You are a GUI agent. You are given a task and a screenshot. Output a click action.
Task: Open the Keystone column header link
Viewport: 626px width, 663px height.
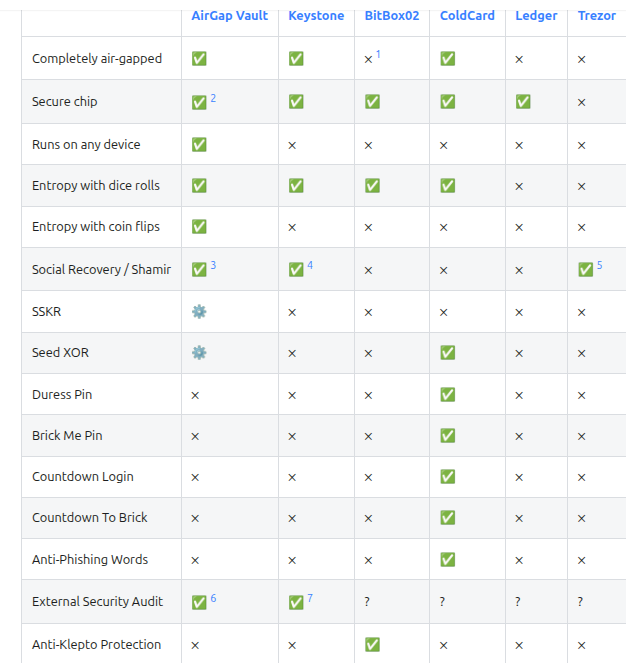coord(316,16)
